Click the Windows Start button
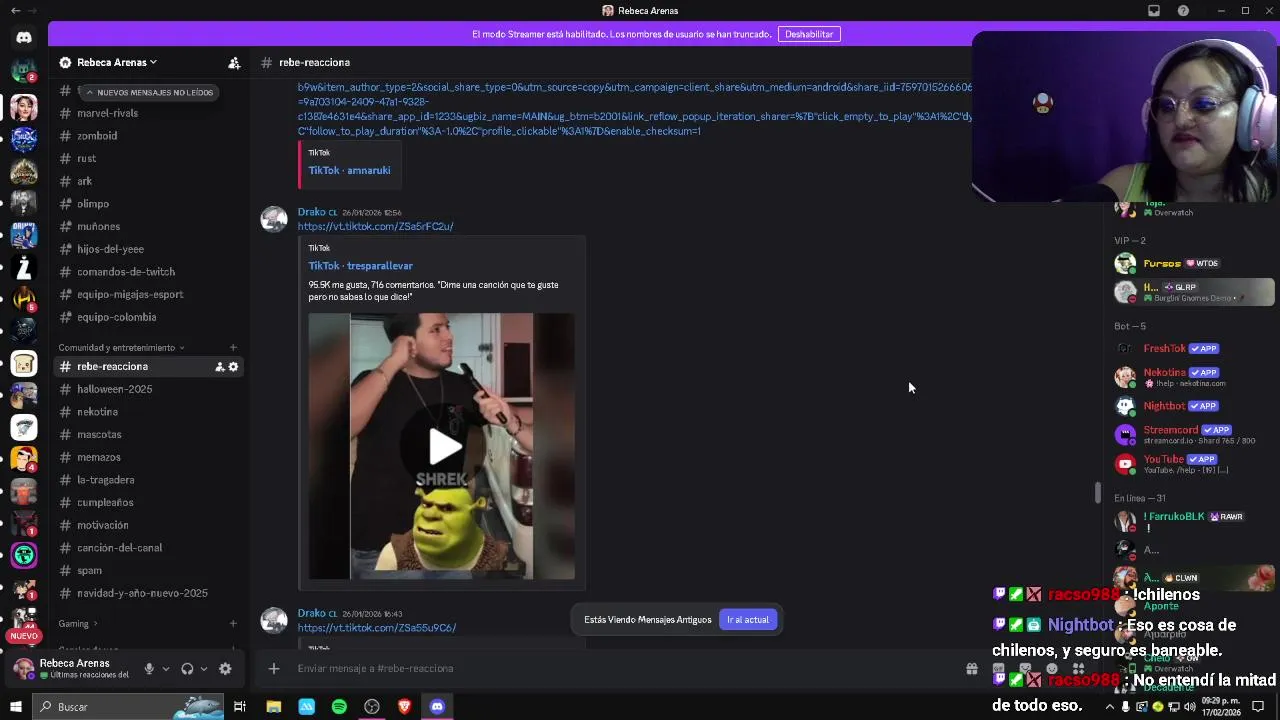 click(15, 707)
